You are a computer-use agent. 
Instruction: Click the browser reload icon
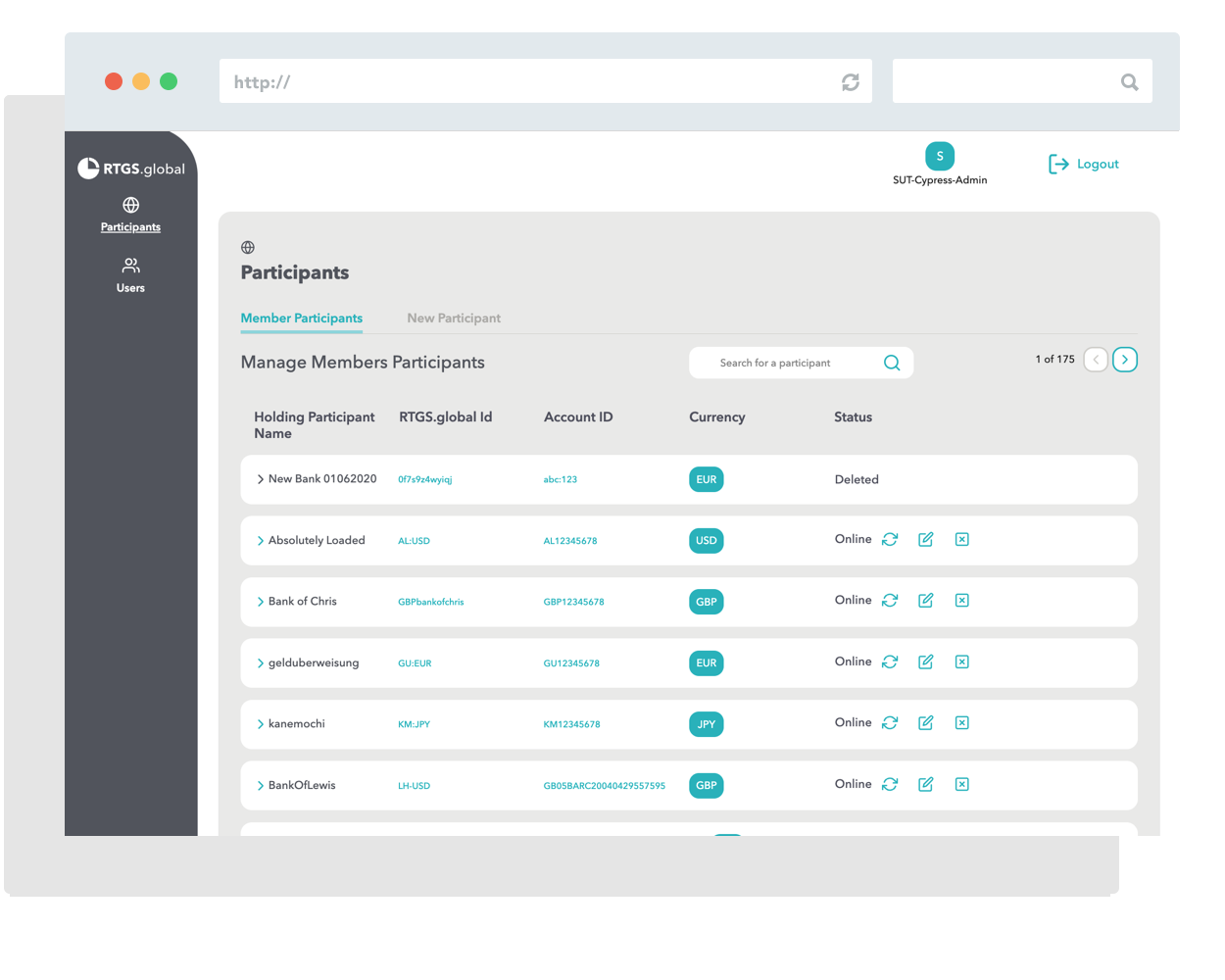tap(851, 82)
